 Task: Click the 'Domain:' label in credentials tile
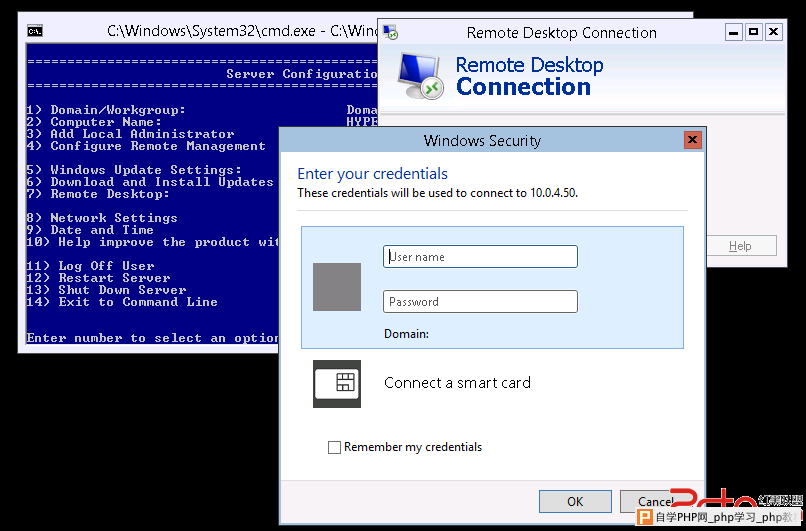(406, 334)
